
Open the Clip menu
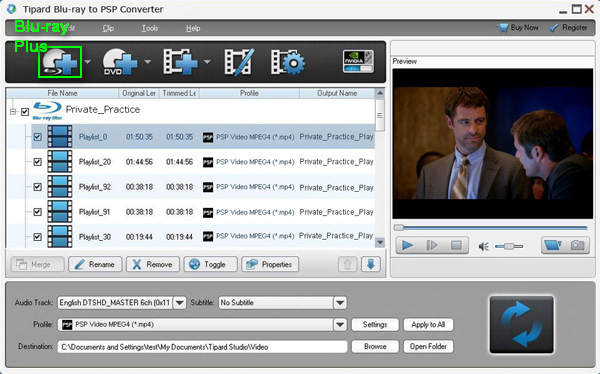[x=108, y=28]
